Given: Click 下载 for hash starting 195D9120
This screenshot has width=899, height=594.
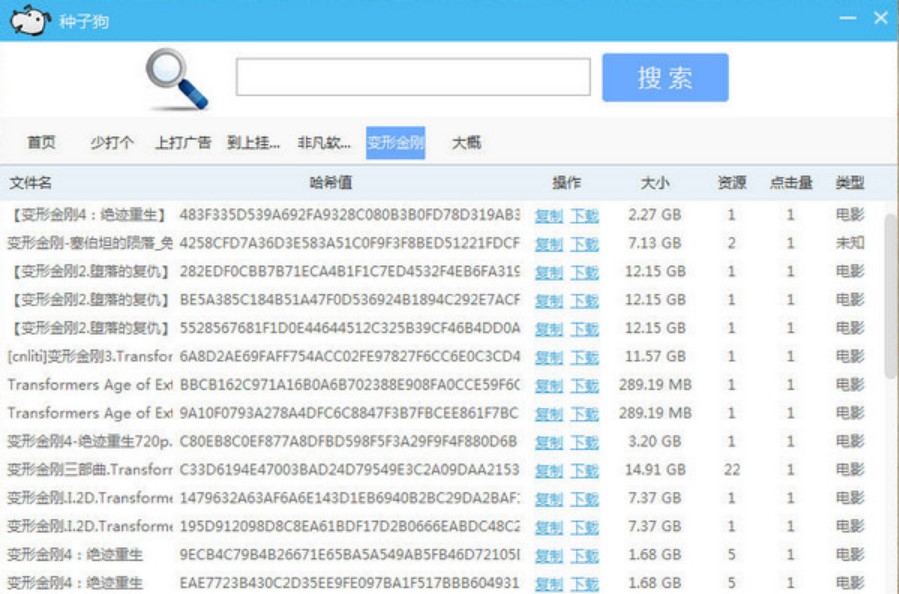Looking at the screenshot, I should point(585,527).
